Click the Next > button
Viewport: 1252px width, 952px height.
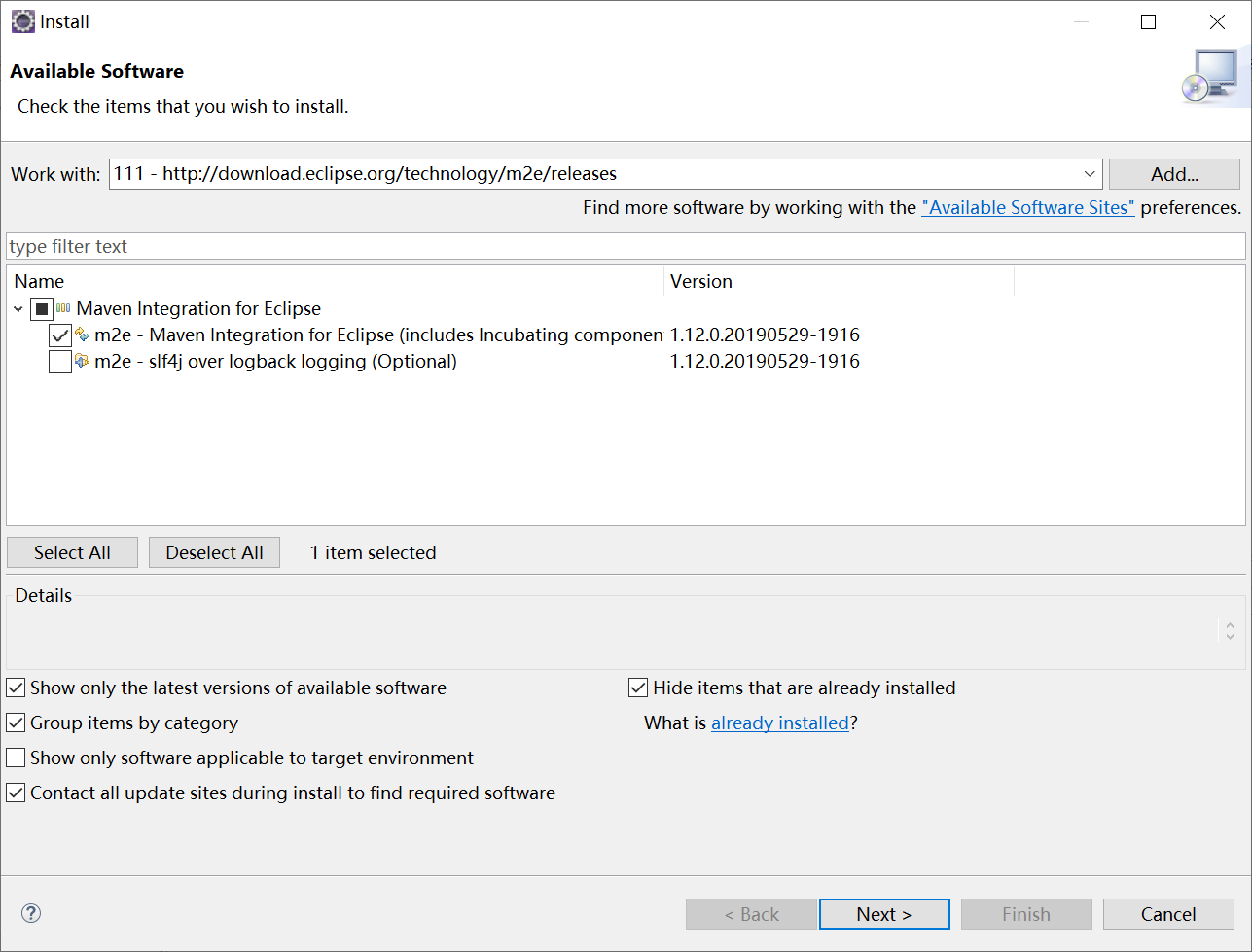coord(884,914)
